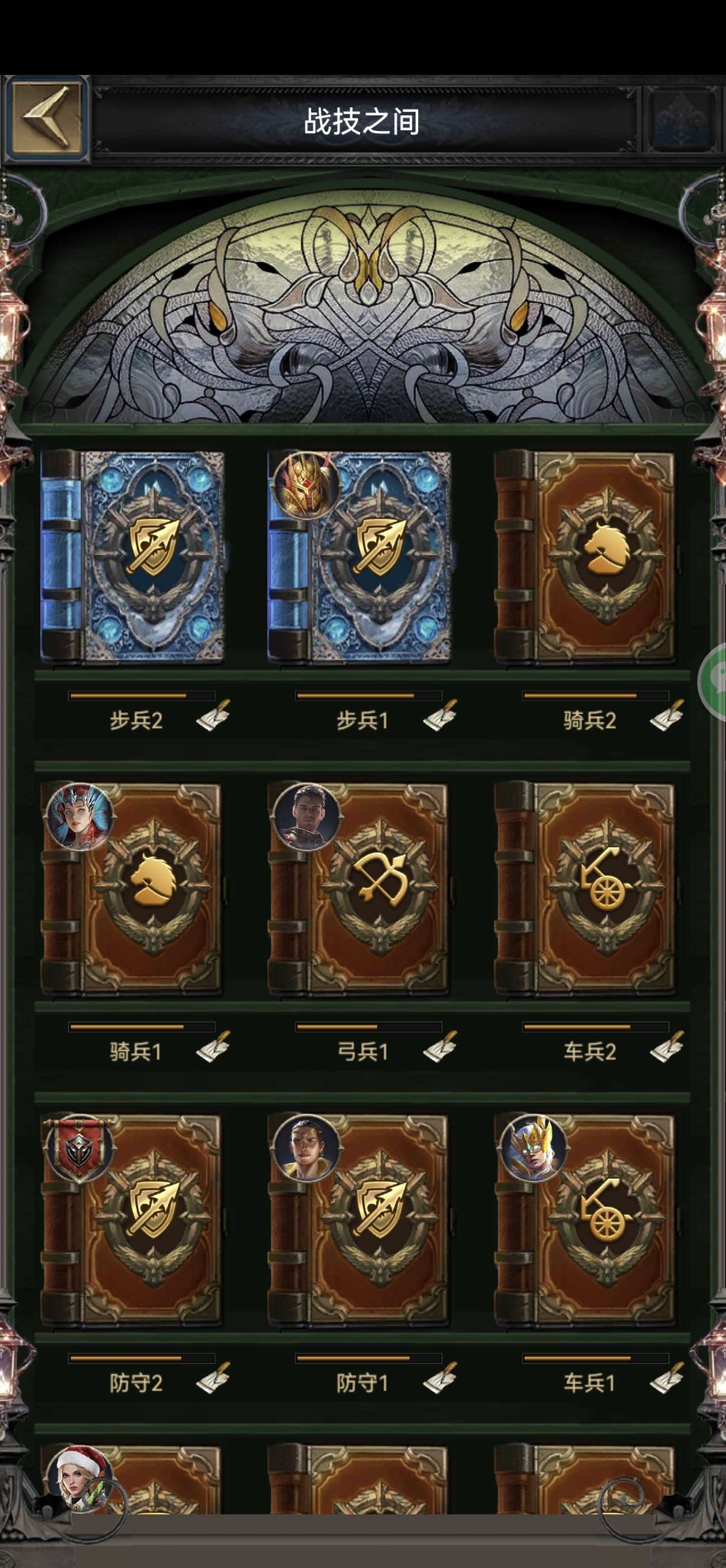The image size is (726, 1568).
Task: Tap the red banner shield badge on 防守2
Action: [x=78, y=1148]
